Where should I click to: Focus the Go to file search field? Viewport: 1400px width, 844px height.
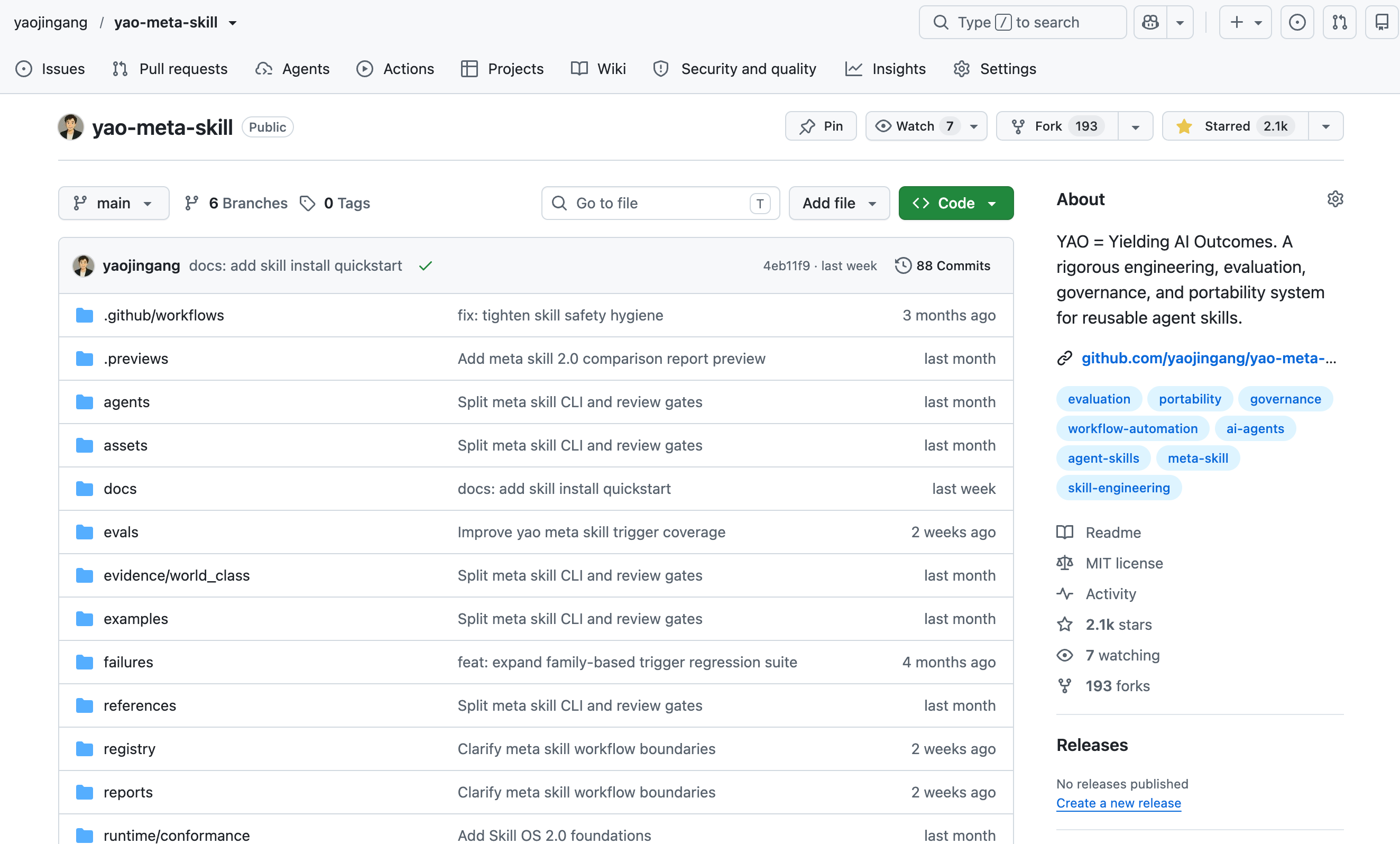coord(660,203)
